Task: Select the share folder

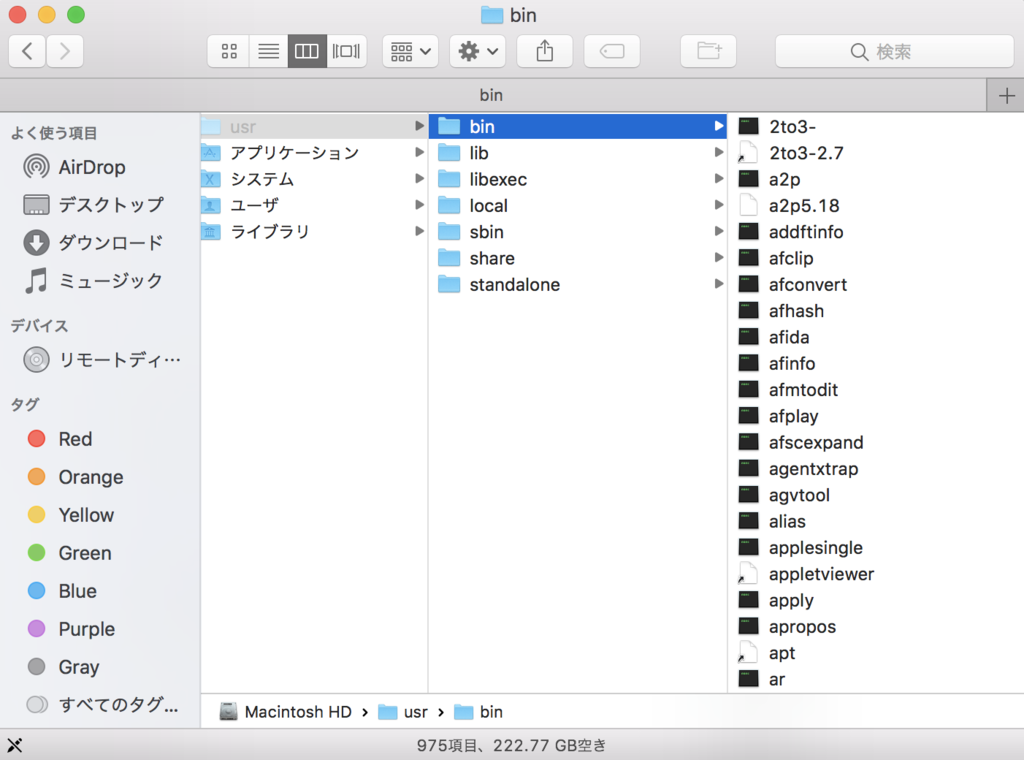Action: coord(578,258)
